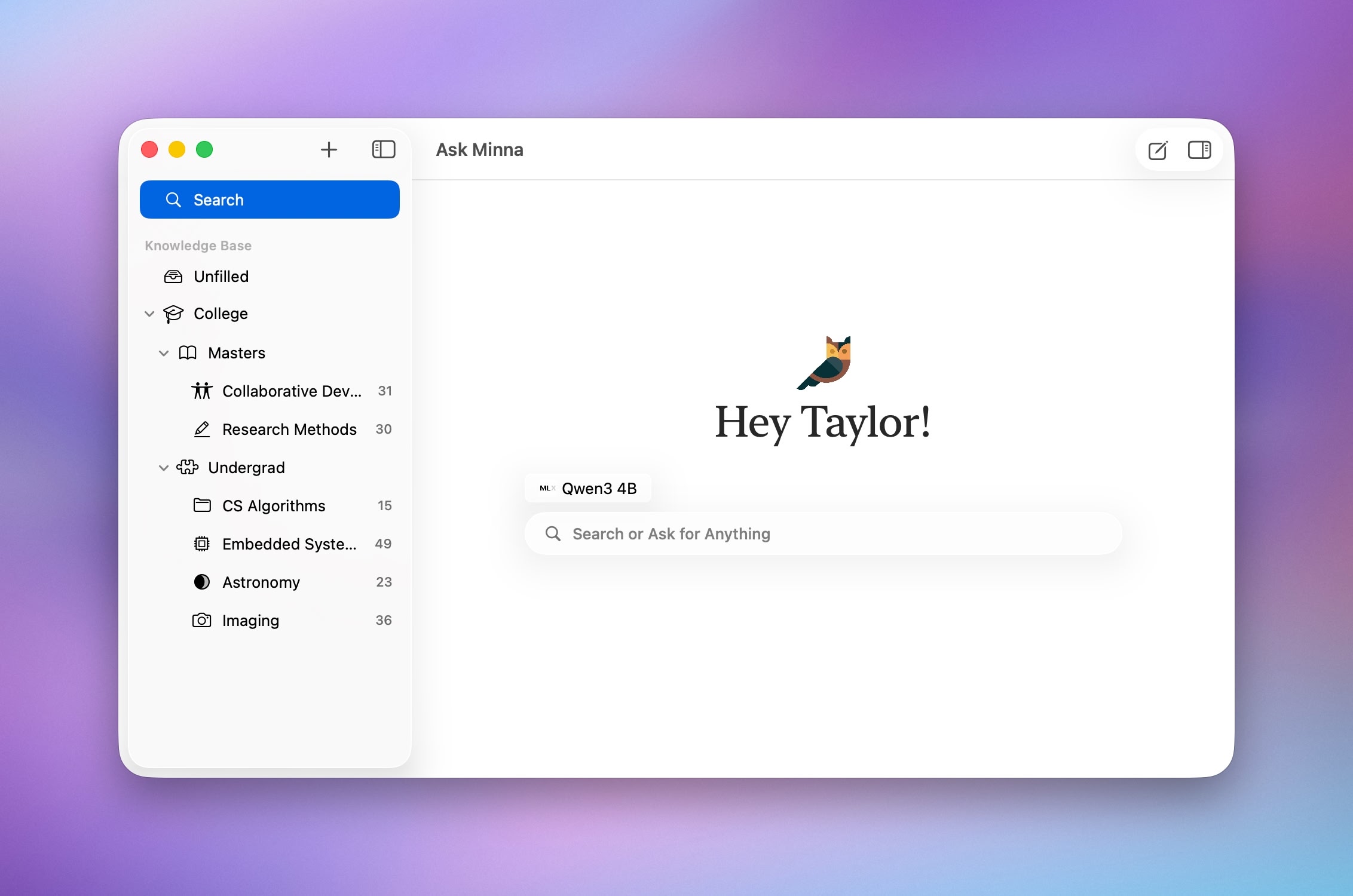Click the Undergrad puzzle piece icon
The image size is (1353, 896).
tap(188, 467)
